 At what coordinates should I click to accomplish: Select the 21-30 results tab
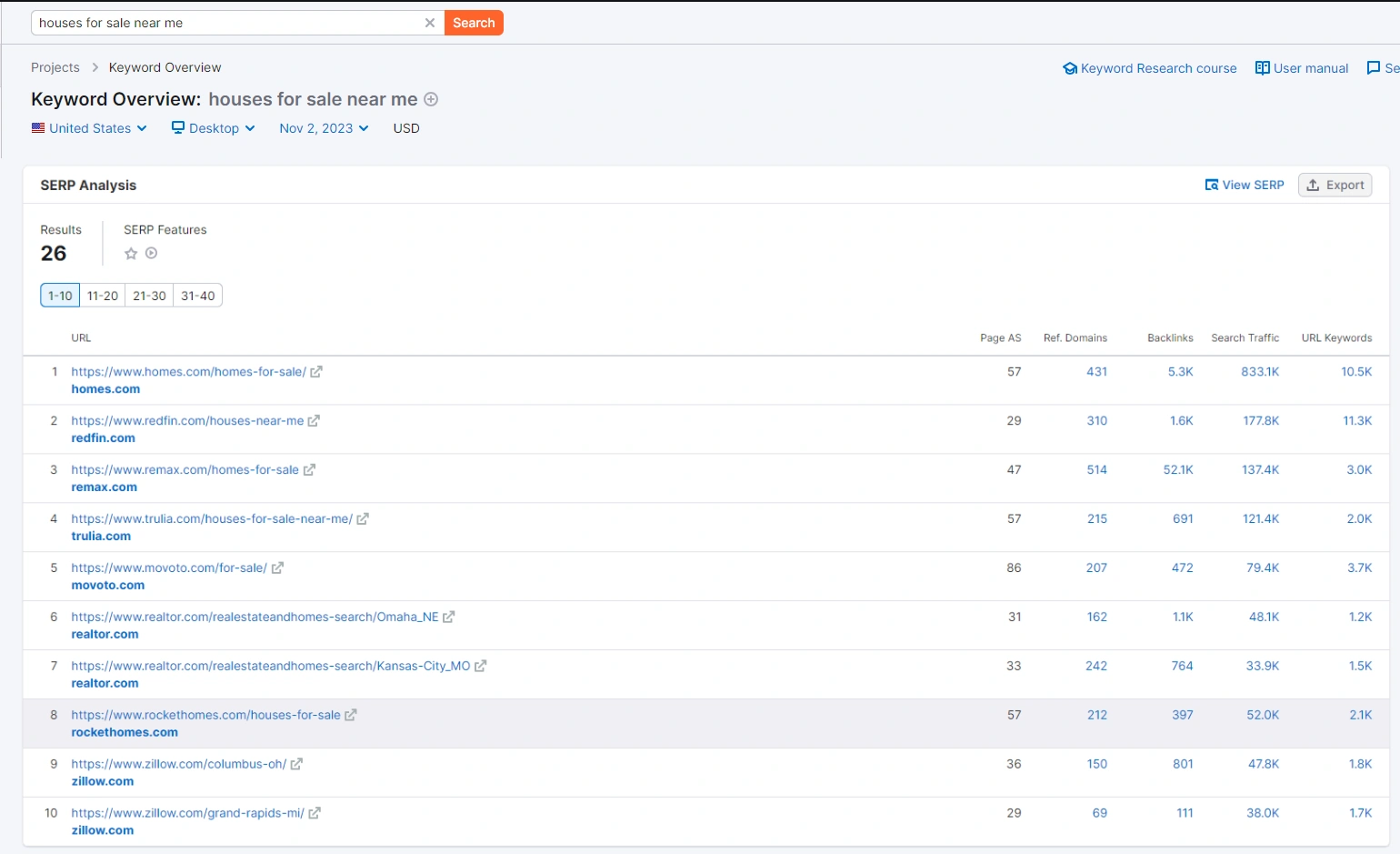click(149, 296)
